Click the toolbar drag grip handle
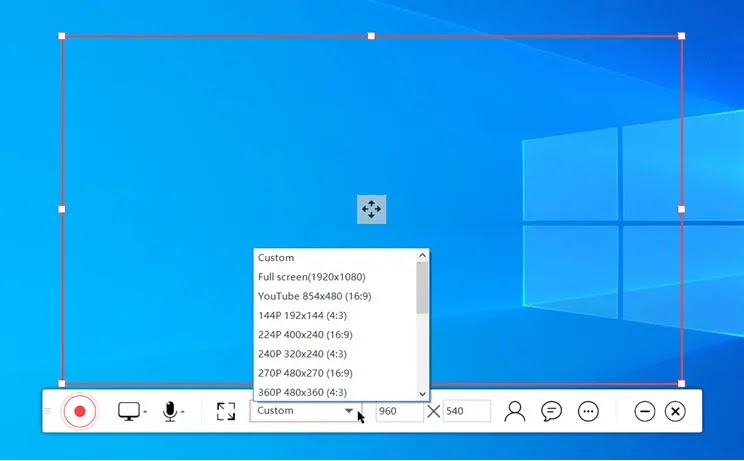This screenshot has width=744, height=461. (x=47, y=411)
